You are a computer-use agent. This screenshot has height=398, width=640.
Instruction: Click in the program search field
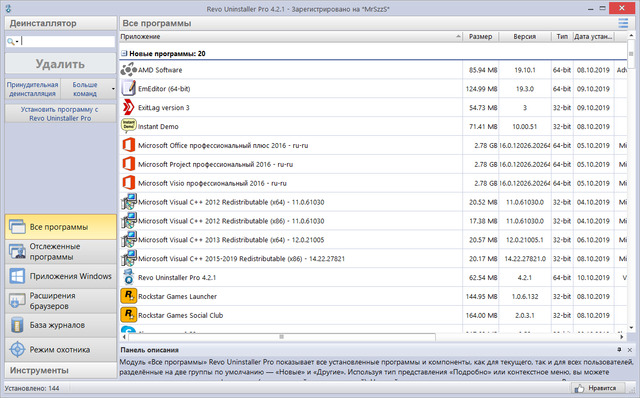coord(67,41)
